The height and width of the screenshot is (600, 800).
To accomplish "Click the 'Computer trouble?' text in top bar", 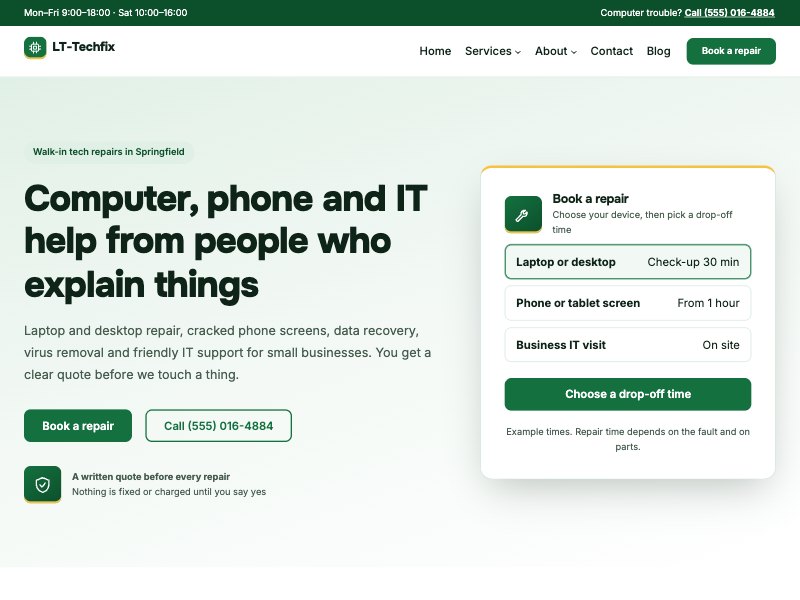I will [x=641, y=13].
